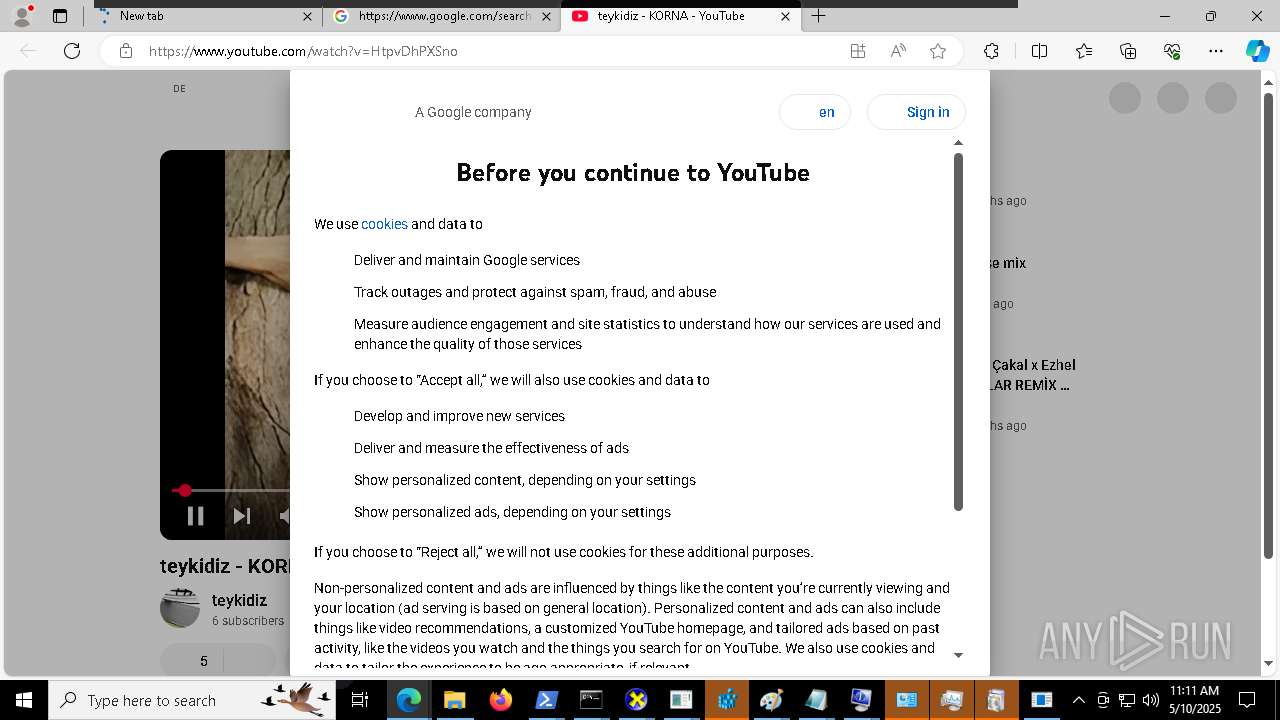View site information lock icon

pyautogui.click(x=126, y=51)
